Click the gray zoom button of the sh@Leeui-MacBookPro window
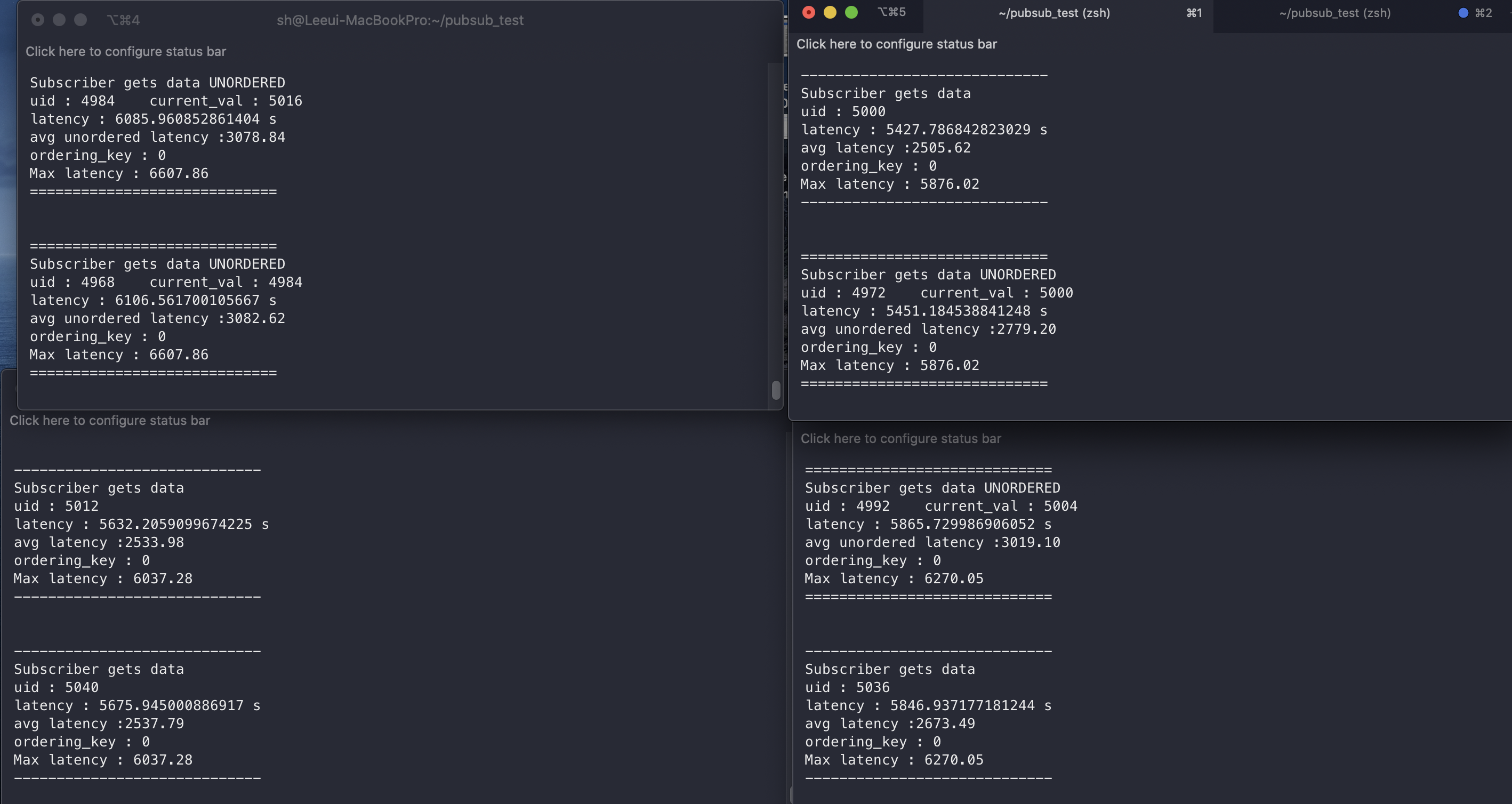 coord(81,20)
